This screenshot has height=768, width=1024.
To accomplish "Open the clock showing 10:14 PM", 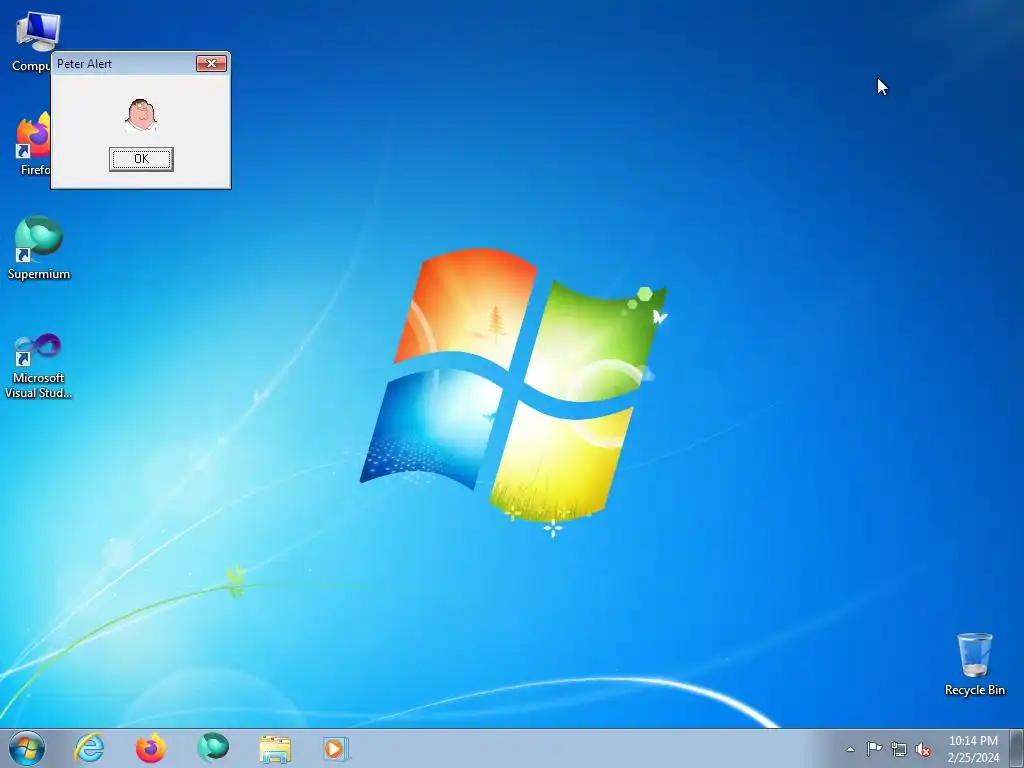I will (973, 749).
